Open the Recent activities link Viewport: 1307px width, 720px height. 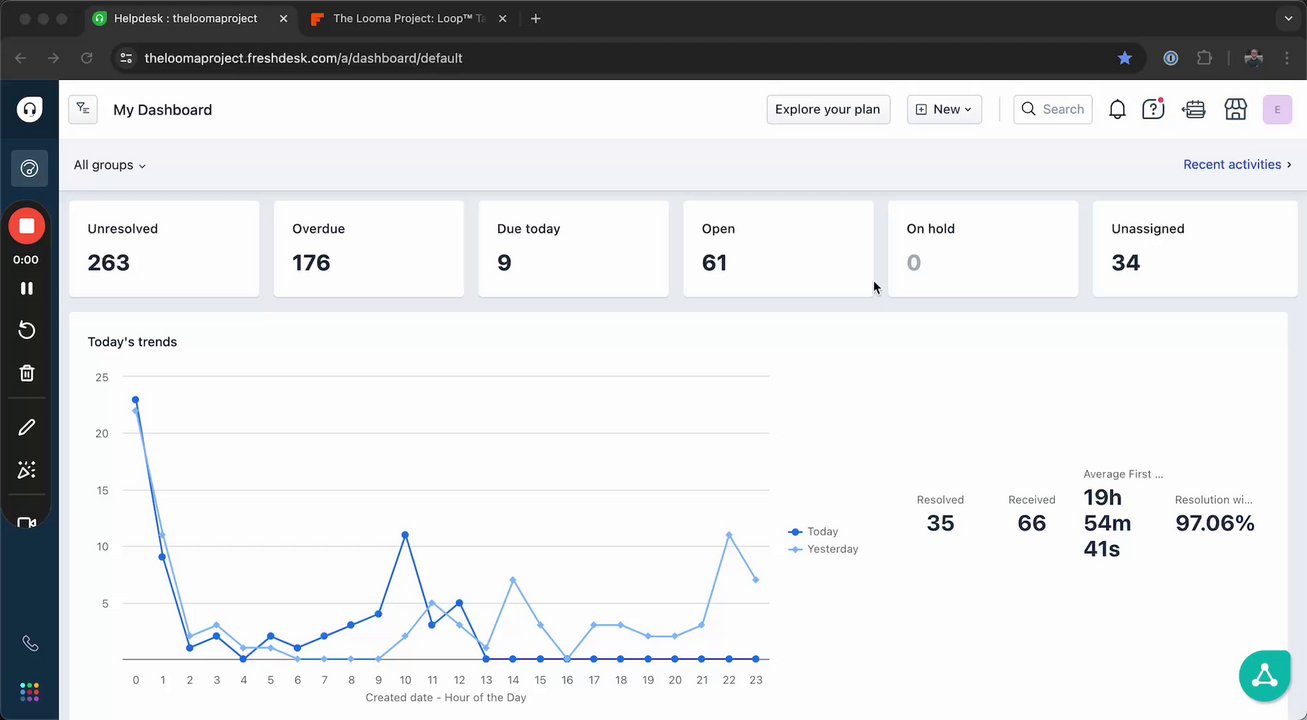point(1237,164)
